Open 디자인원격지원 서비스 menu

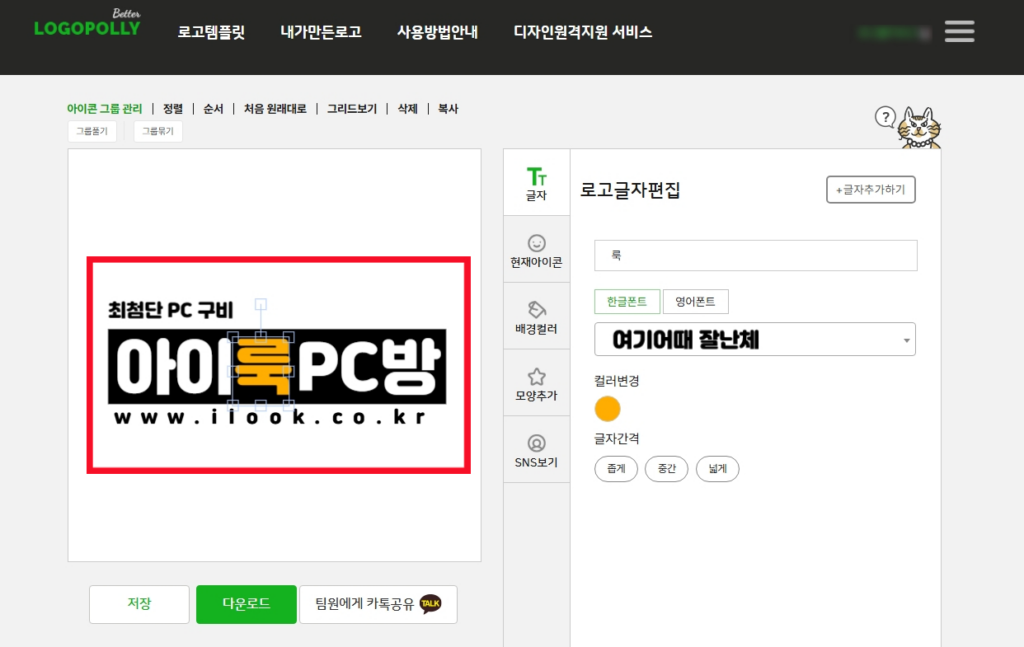pos(583,32)
